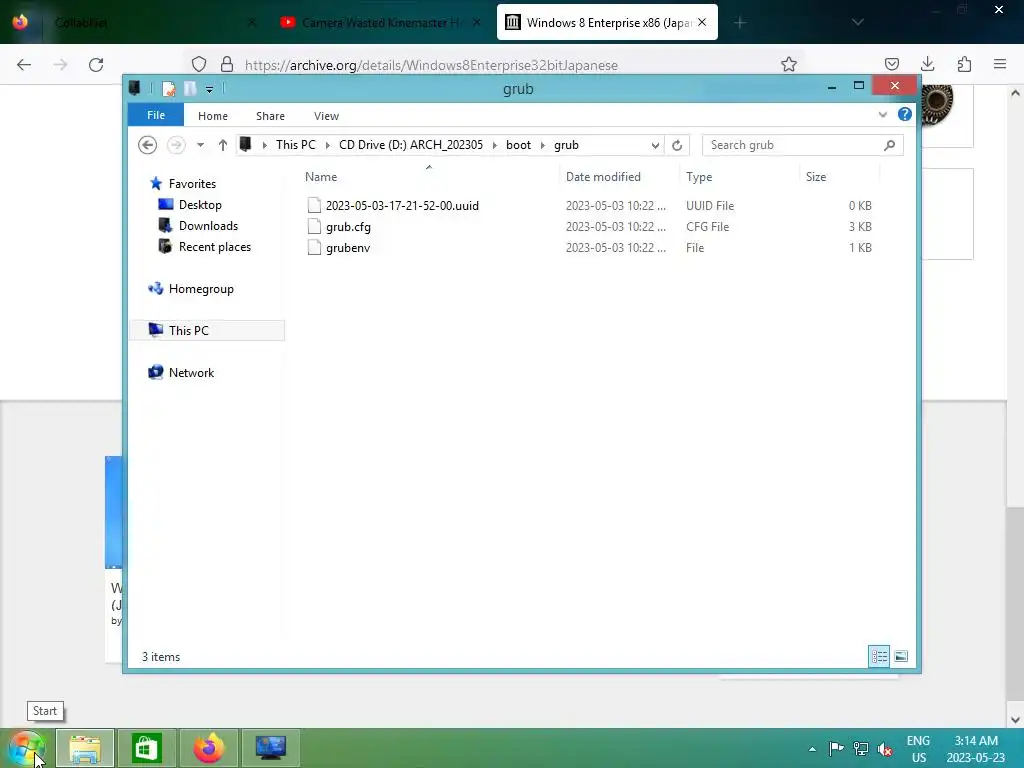
Task: Click muted volume tray icon
Action: 885,749
